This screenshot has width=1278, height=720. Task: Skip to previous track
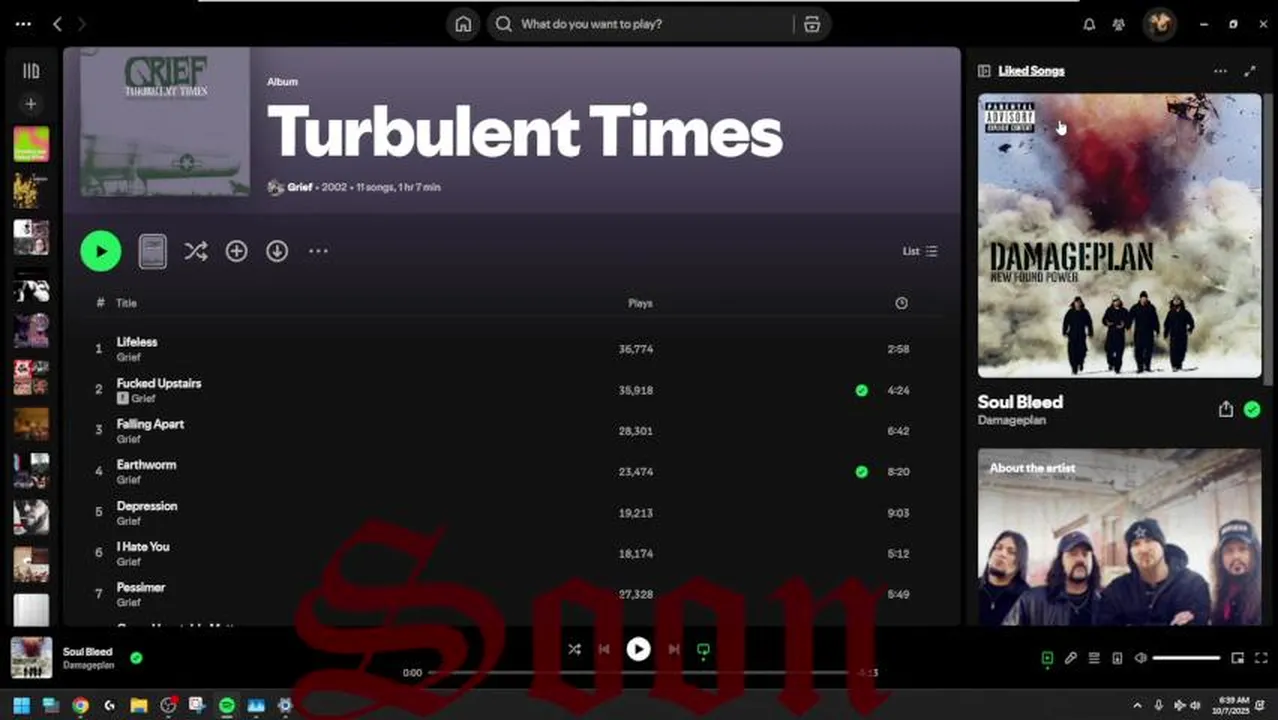tap(604, 649)
